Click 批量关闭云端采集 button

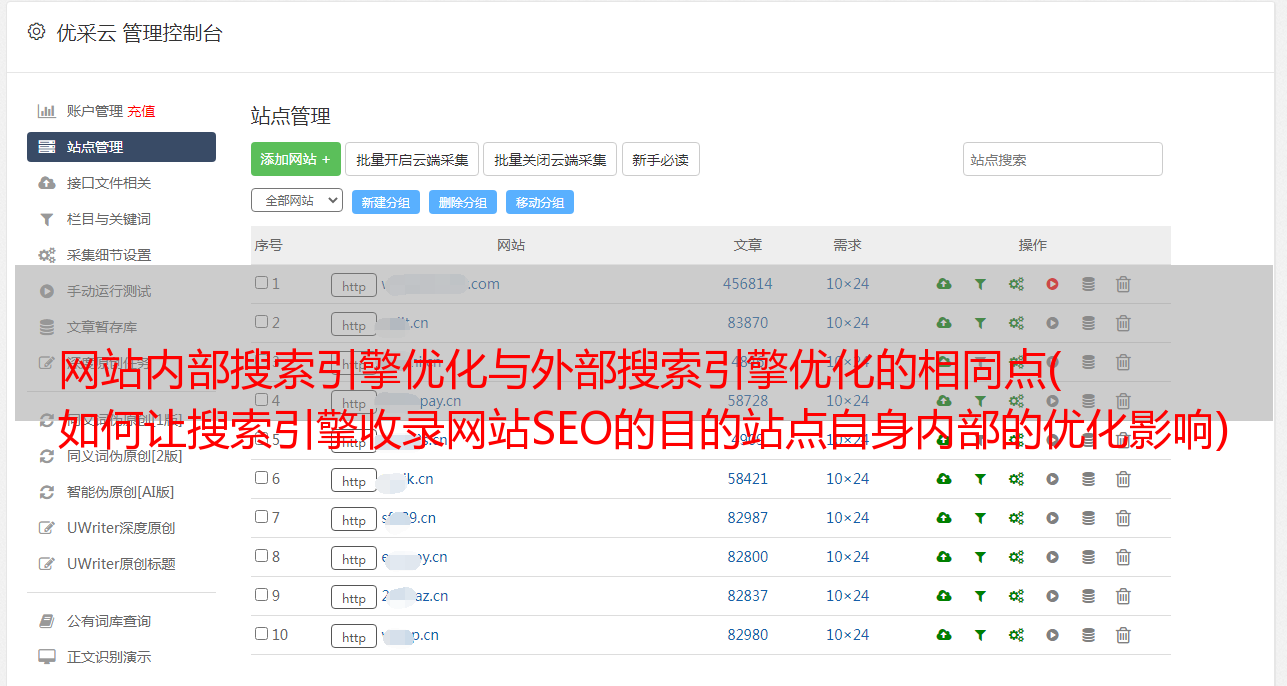click(550, 159)
